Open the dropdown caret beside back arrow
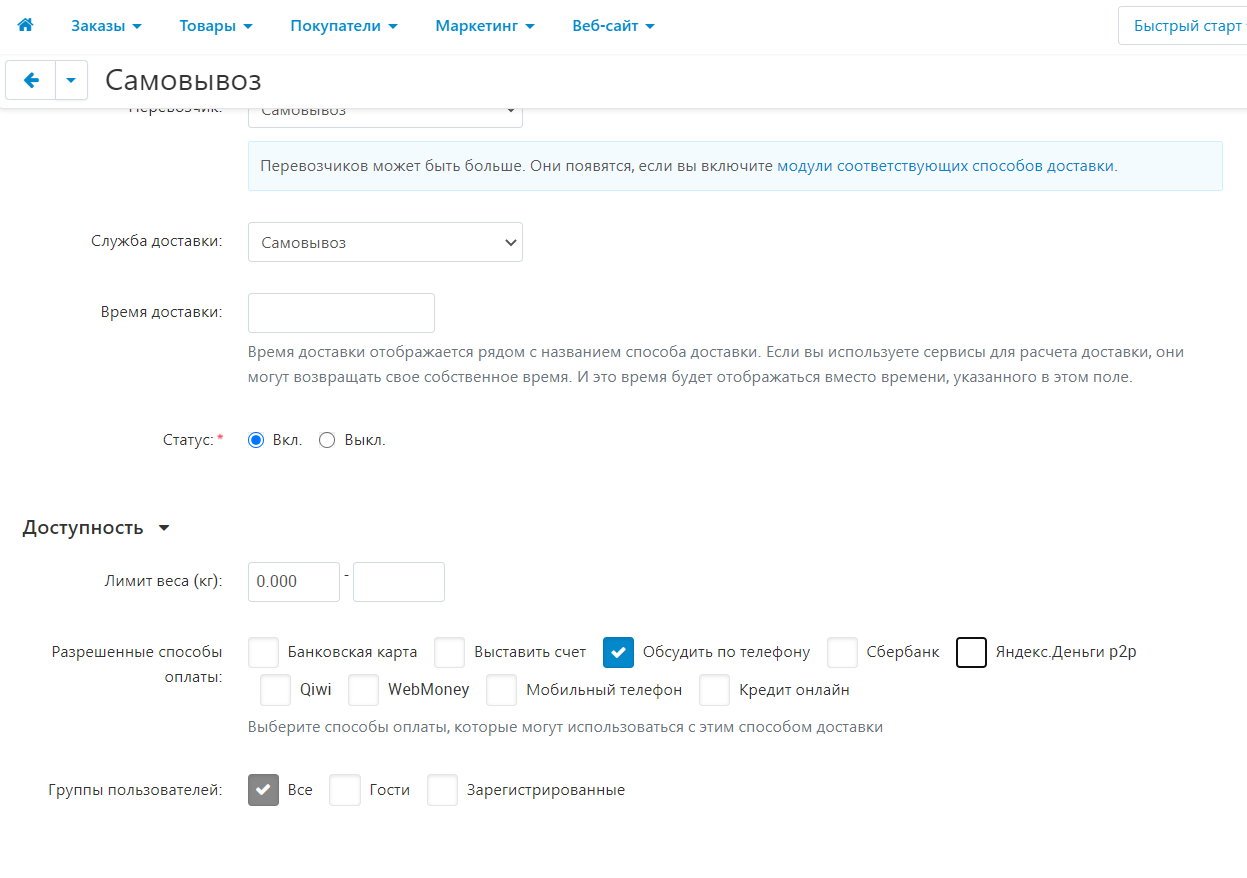Screen dimensions: 1247x878 [70, 81]
